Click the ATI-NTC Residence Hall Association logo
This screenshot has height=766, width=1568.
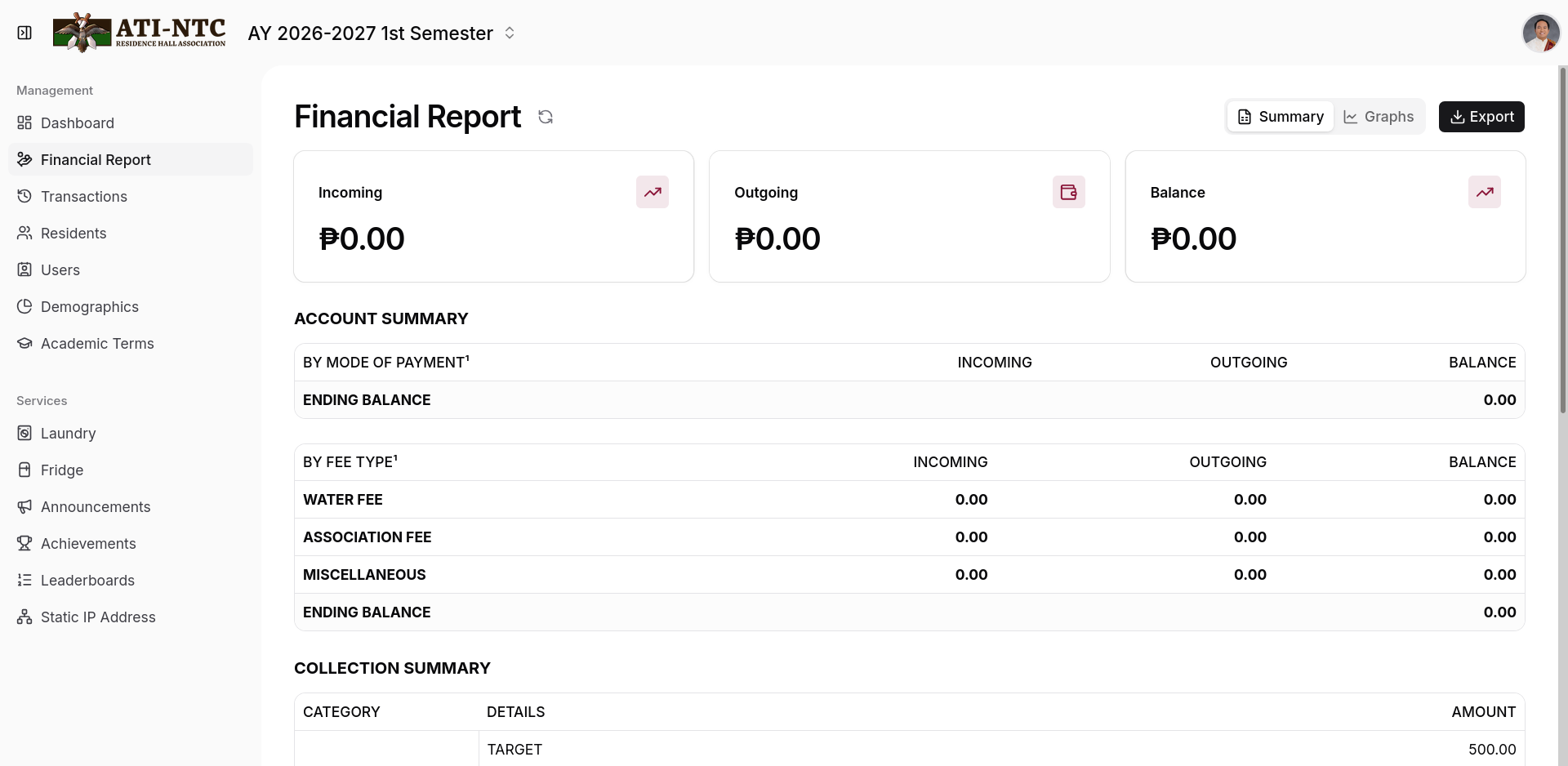[140, 33]
